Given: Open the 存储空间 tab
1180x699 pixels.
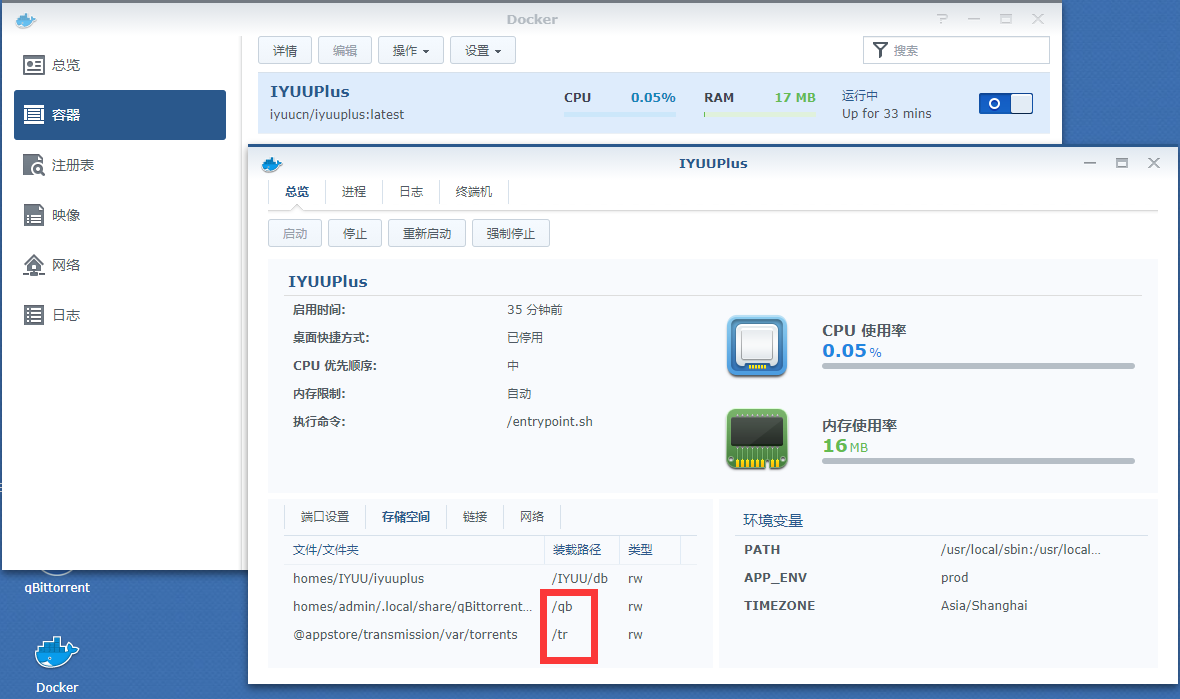Looking at the screenshot, I should pyautogui.click(x=406, y=517).
